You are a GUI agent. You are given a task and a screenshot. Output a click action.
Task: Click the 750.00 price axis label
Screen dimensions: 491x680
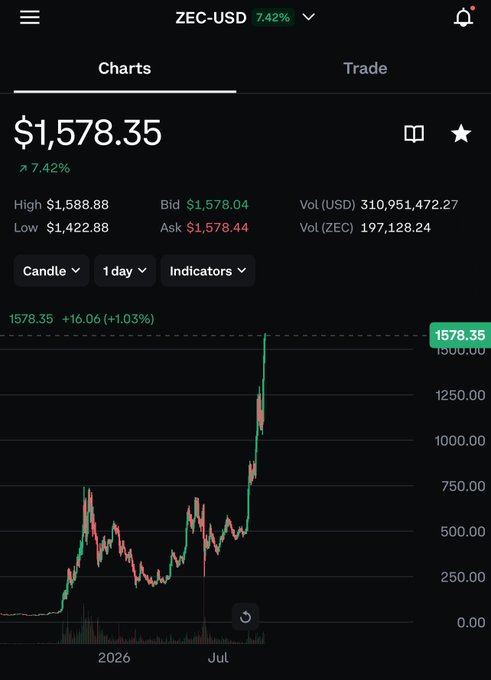tap(463, 486)
